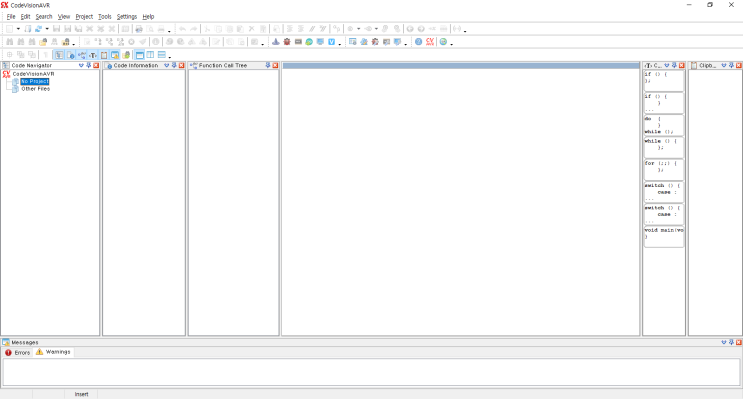The width and height of the screenshot is (743, 399).
Task: Toggle Clipboard History panel visibility button
Action: click(104, 55)
